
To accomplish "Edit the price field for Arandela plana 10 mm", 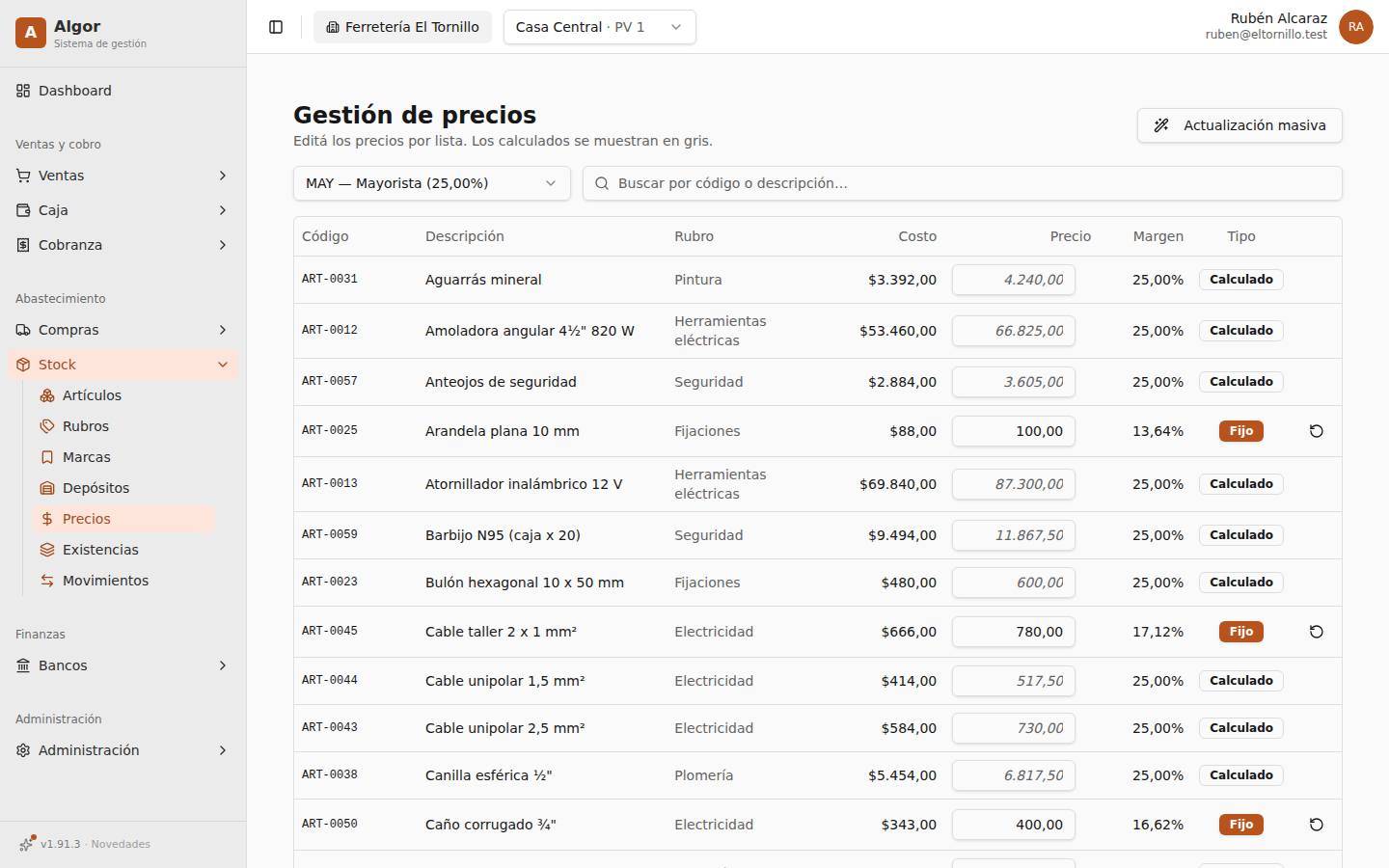I will click(x=1014, y=431).
